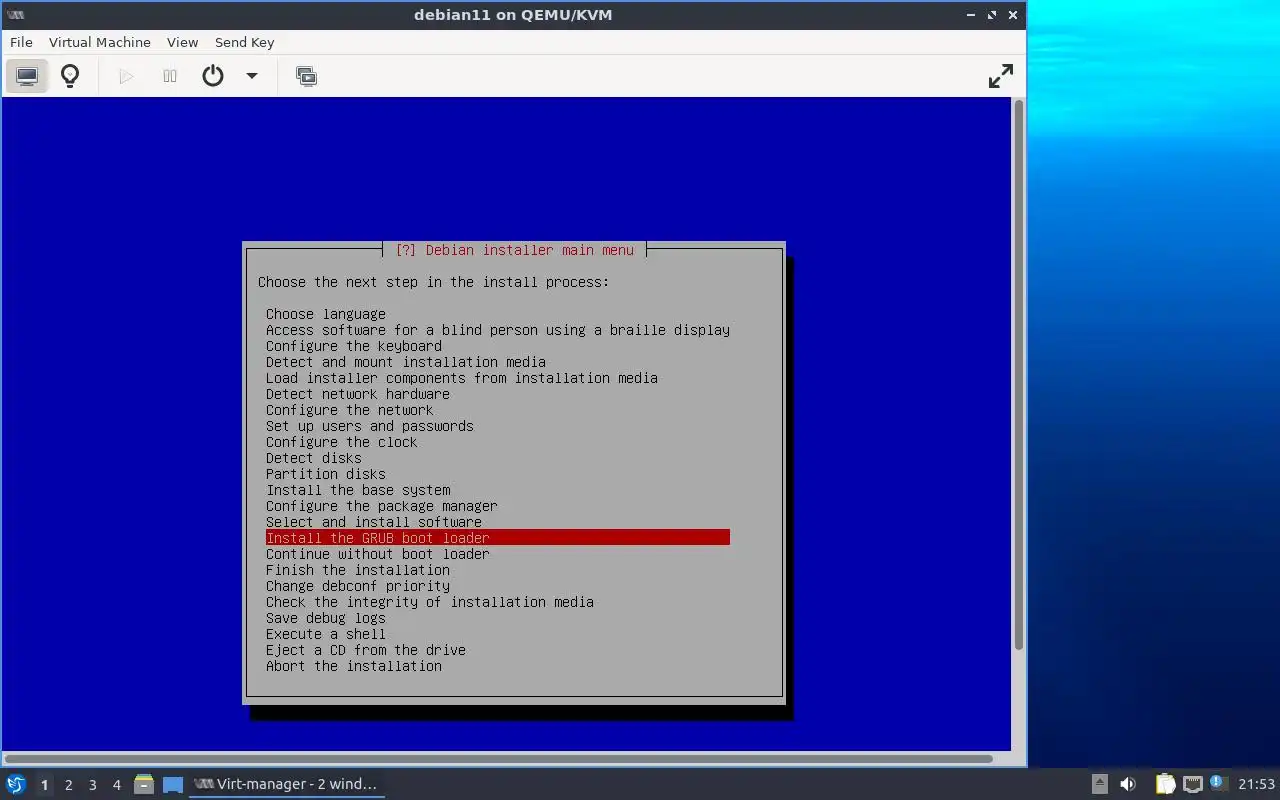Select Check the integrity of installation media
The image size is (1280, 800).
(x=430, y=602)
